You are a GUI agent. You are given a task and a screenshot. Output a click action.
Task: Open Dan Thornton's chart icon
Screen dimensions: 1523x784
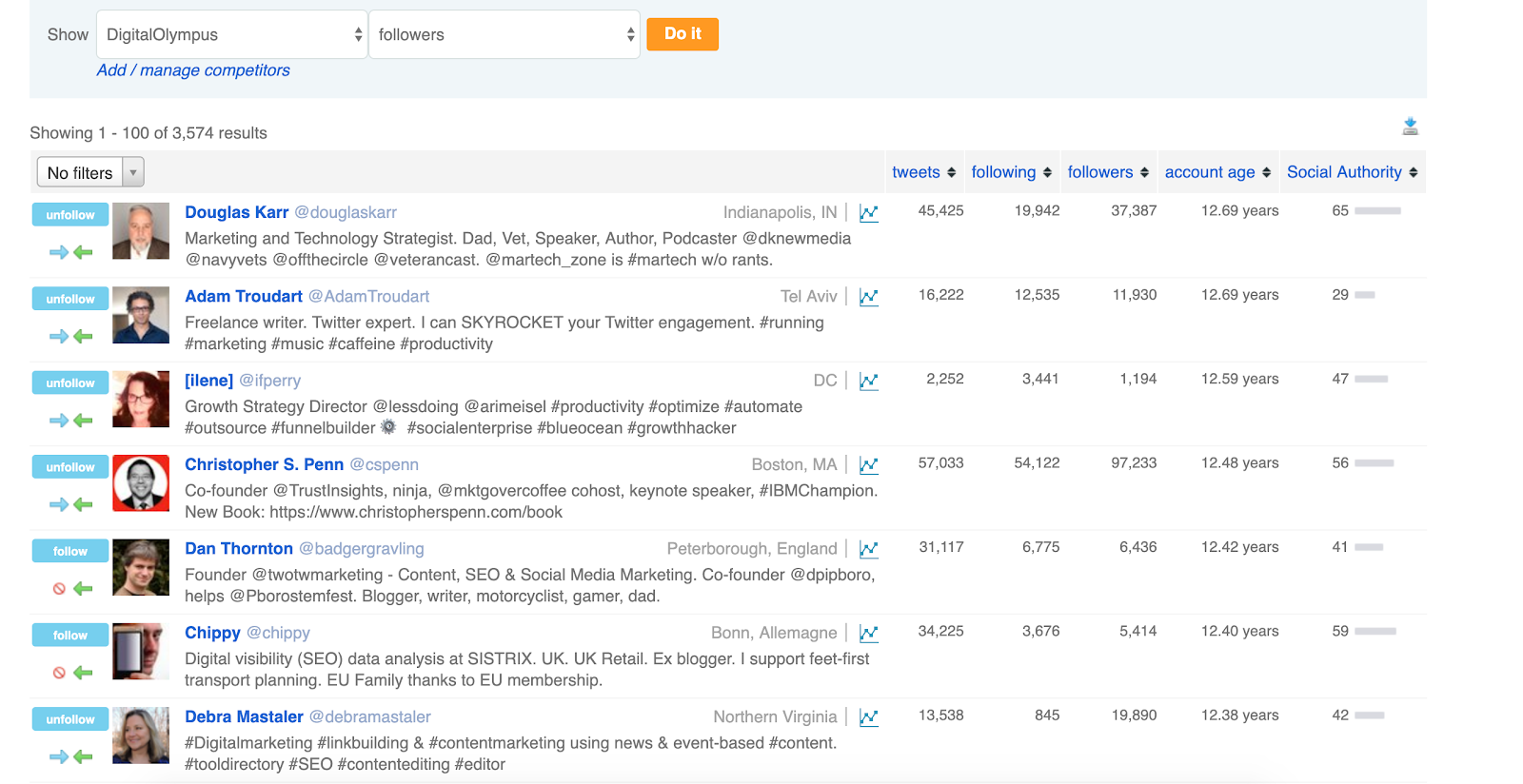click(869, 549)
